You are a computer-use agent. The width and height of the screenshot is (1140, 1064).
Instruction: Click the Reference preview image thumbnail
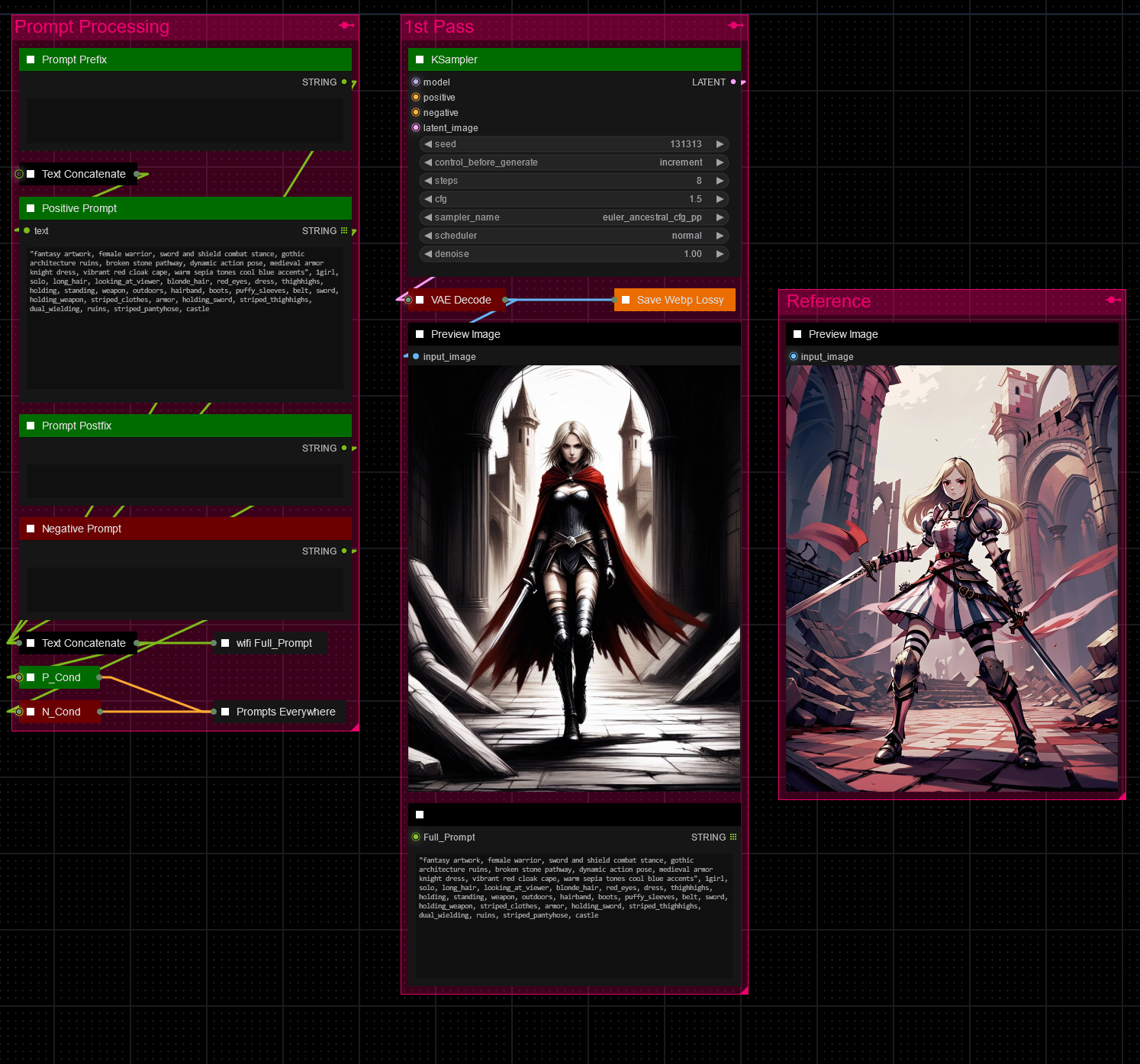[952, 578]
